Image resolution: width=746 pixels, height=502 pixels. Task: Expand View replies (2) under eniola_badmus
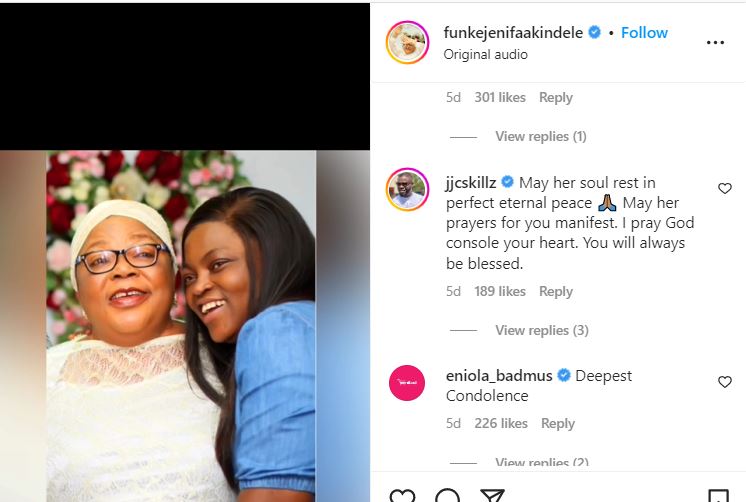541,462
